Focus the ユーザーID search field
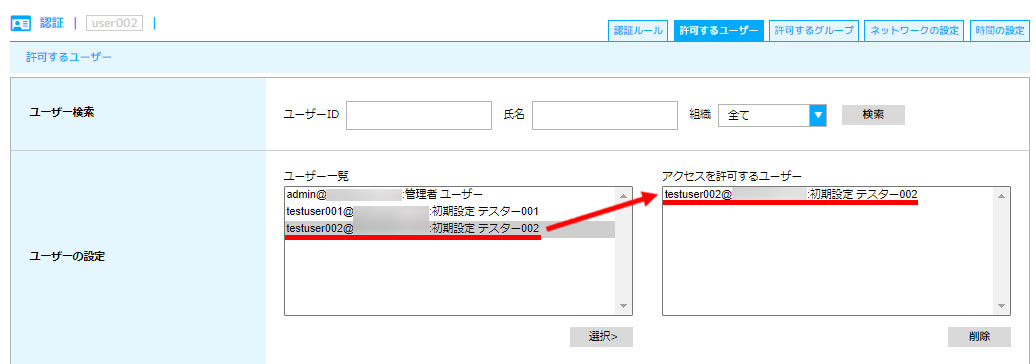Screen dimensions: 1036x364 click(419, 115)
